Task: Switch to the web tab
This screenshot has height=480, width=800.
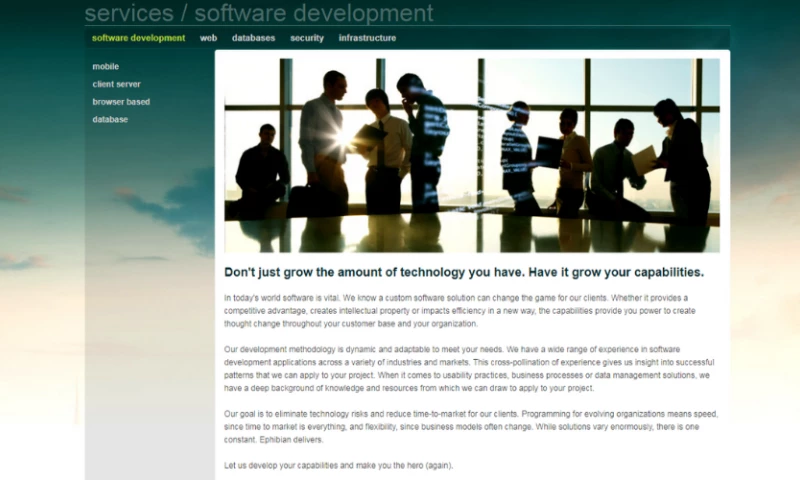Action: 208,38
